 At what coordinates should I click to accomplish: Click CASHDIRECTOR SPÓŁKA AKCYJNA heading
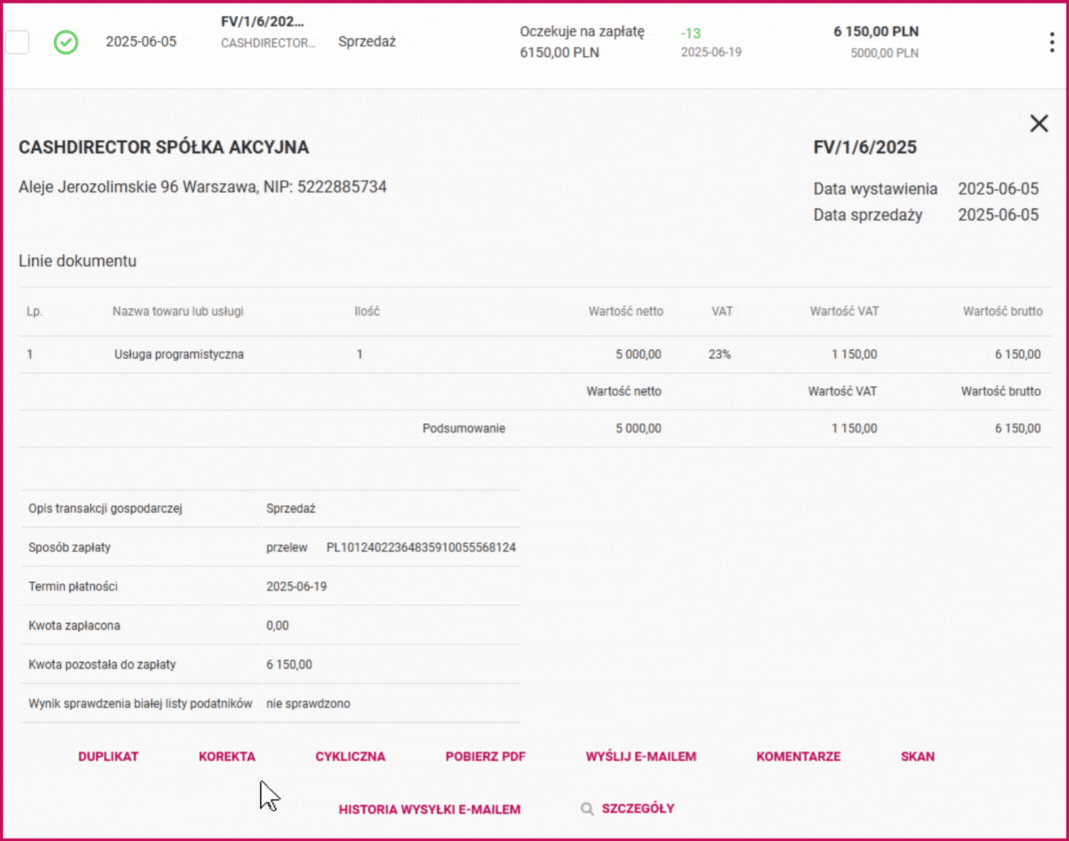click(164, 147)
